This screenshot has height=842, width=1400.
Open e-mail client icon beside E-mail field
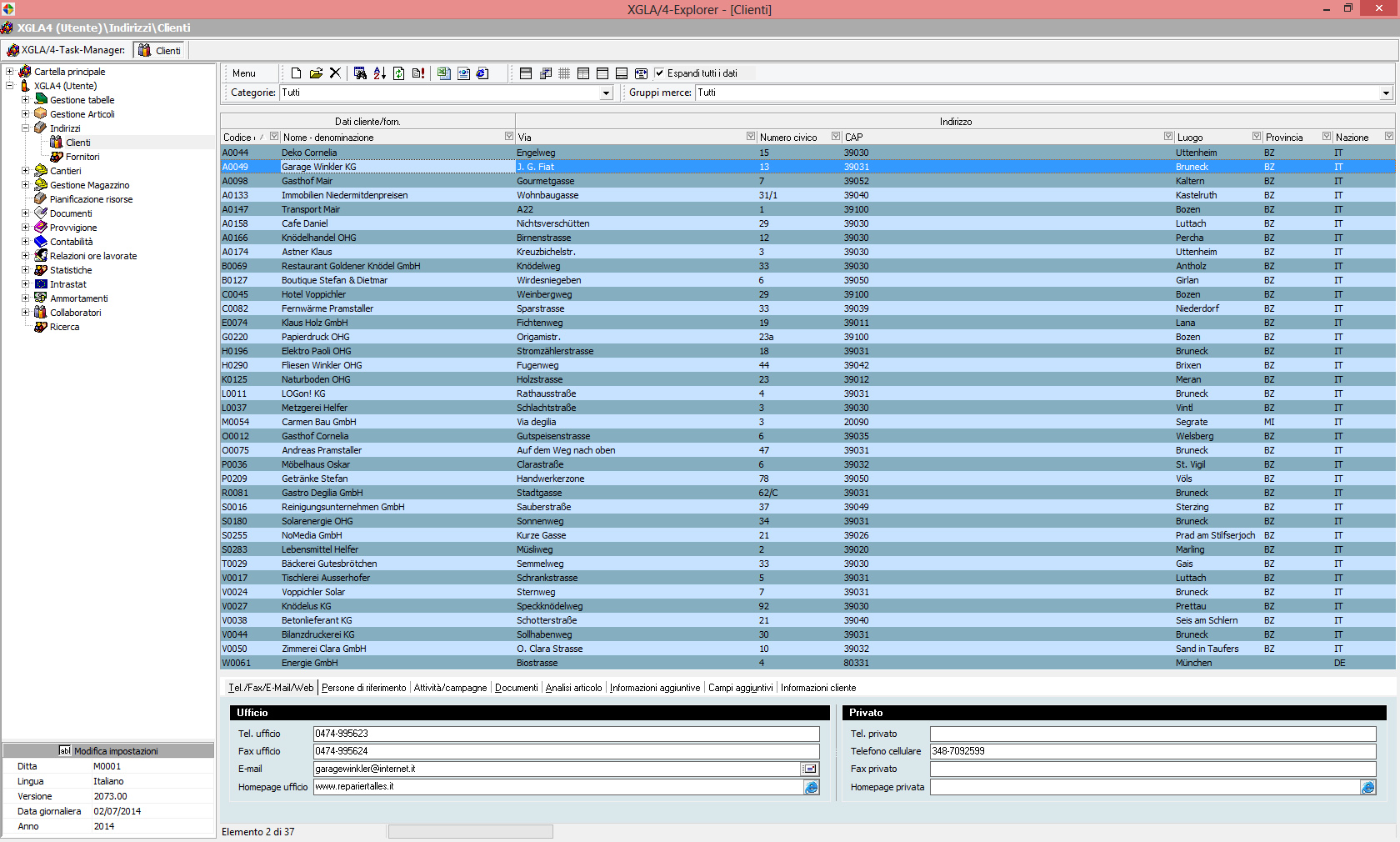click(x=810, y=769)
